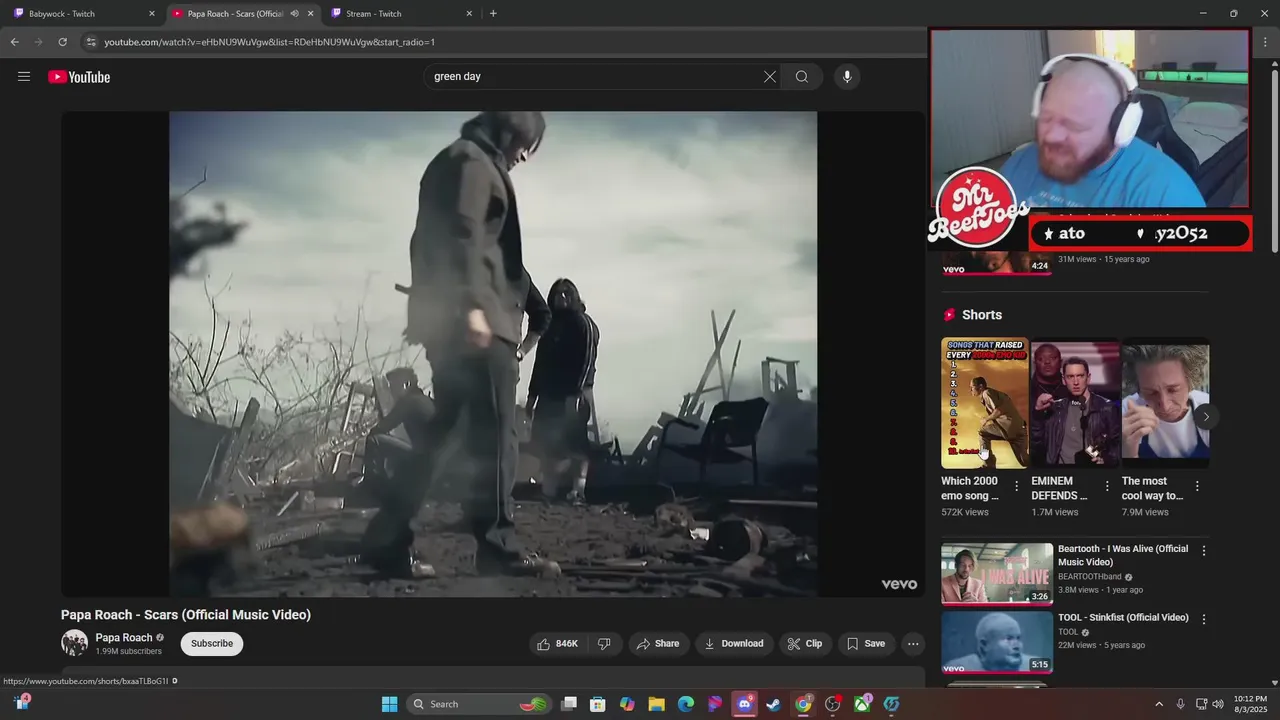
Task: Close the Babywock - Twitch tab
Action: [x=152, y=14]
